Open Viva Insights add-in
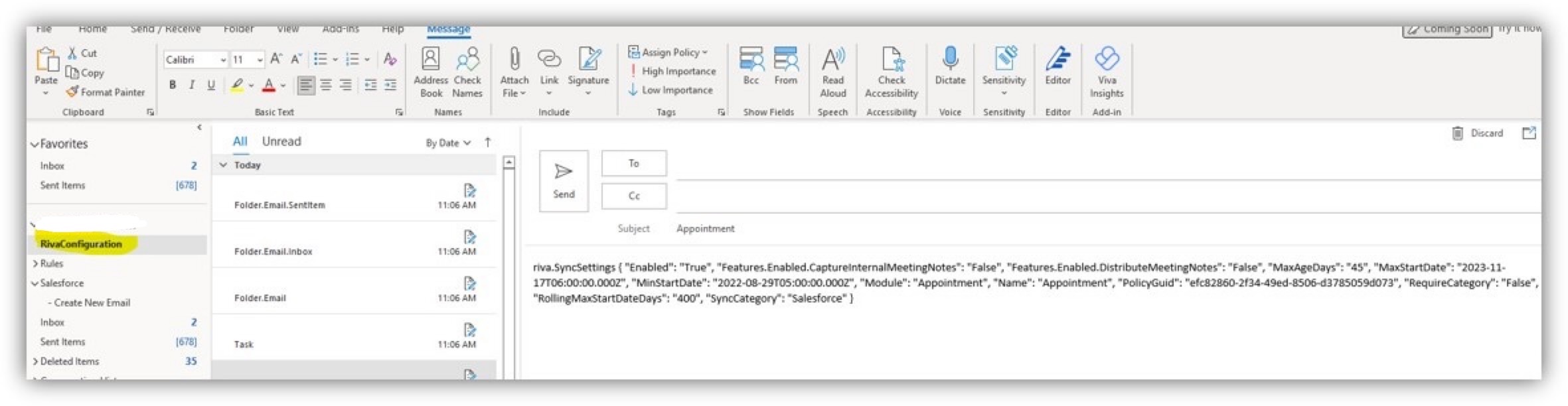Viewport: 1568px width, 406px height. point(1107,72)
